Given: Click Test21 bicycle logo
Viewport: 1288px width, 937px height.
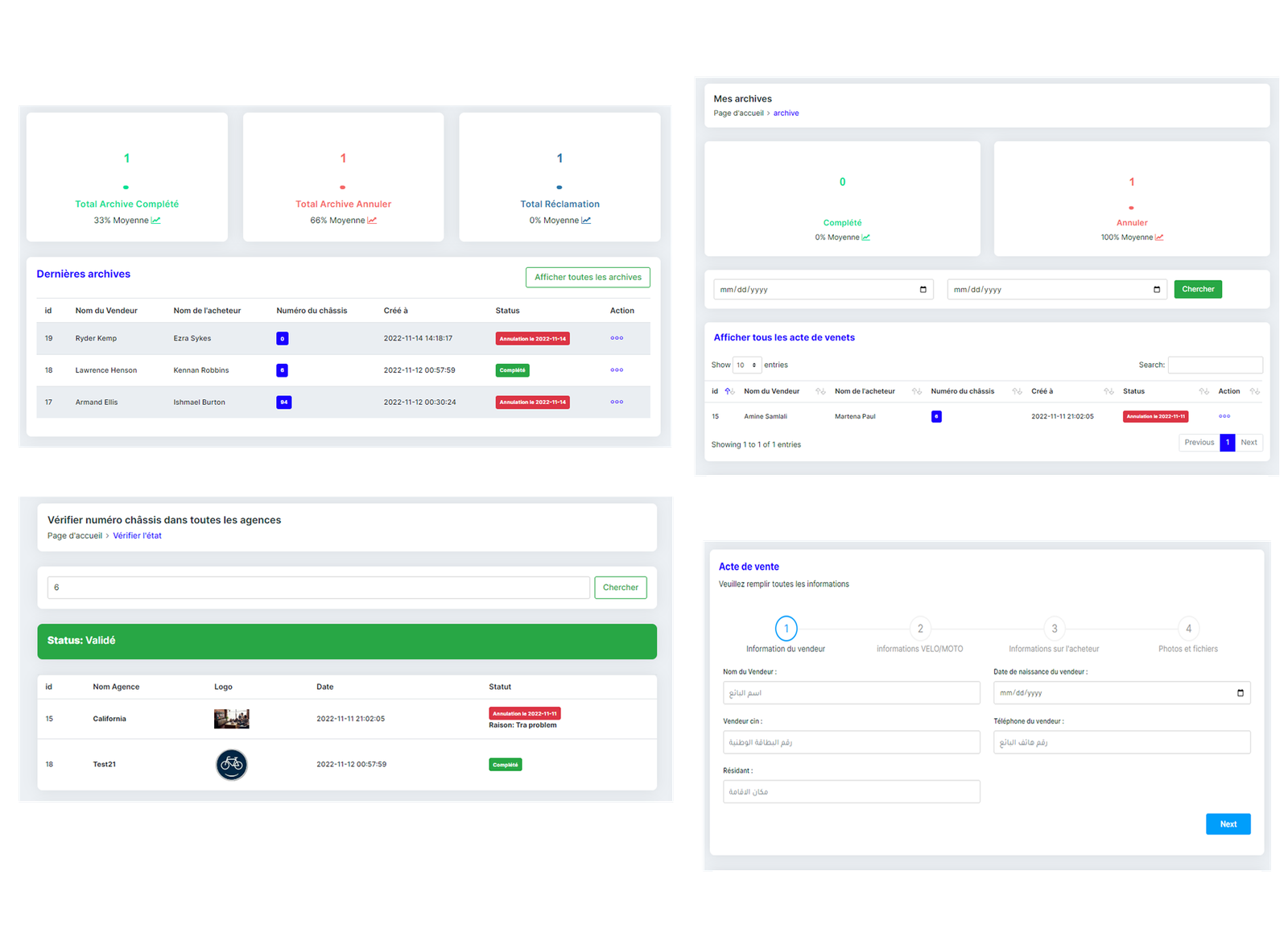Looking at the screenshot, I should [x=232, y=765].
